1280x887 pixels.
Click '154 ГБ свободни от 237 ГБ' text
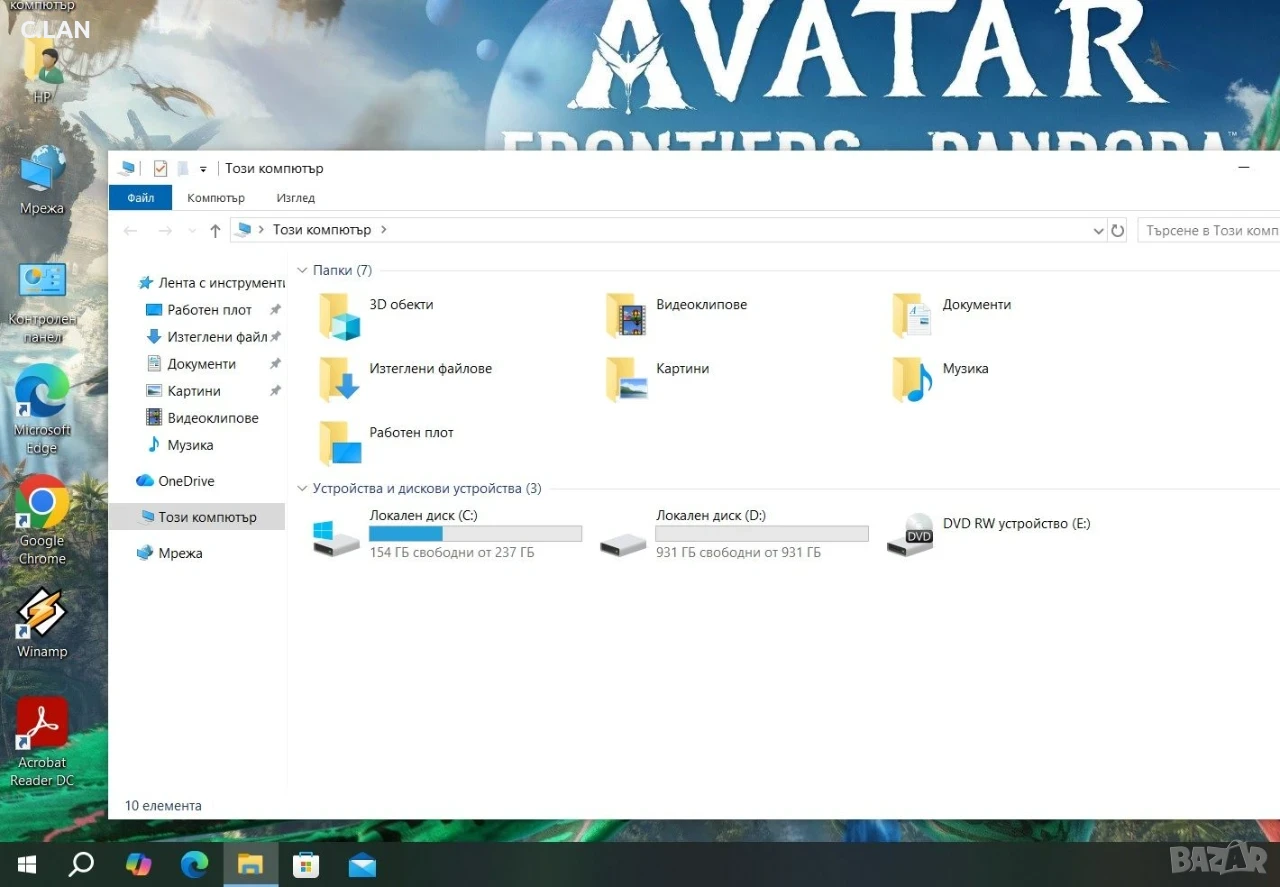tap(451, 552)
